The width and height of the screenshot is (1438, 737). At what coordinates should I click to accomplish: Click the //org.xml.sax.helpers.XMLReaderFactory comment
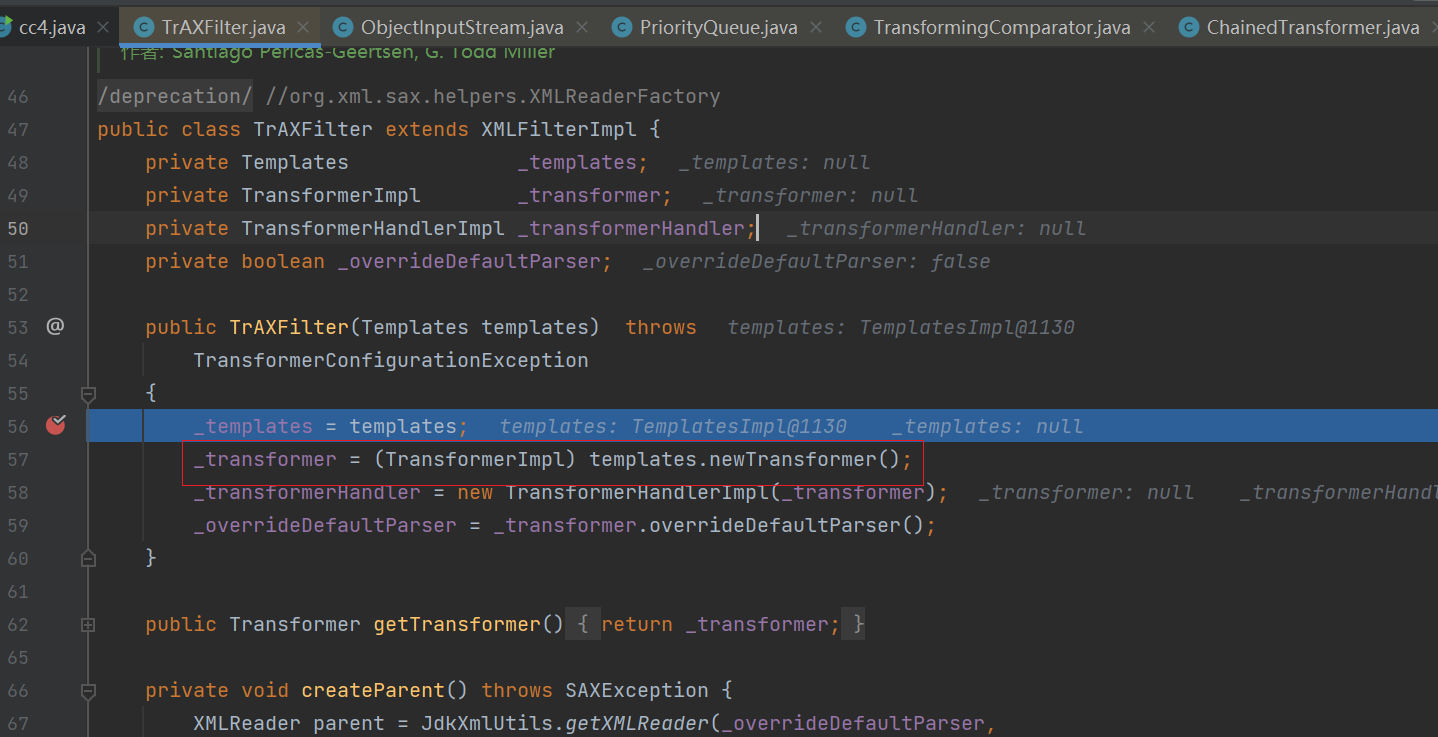[x=493, y=96]
